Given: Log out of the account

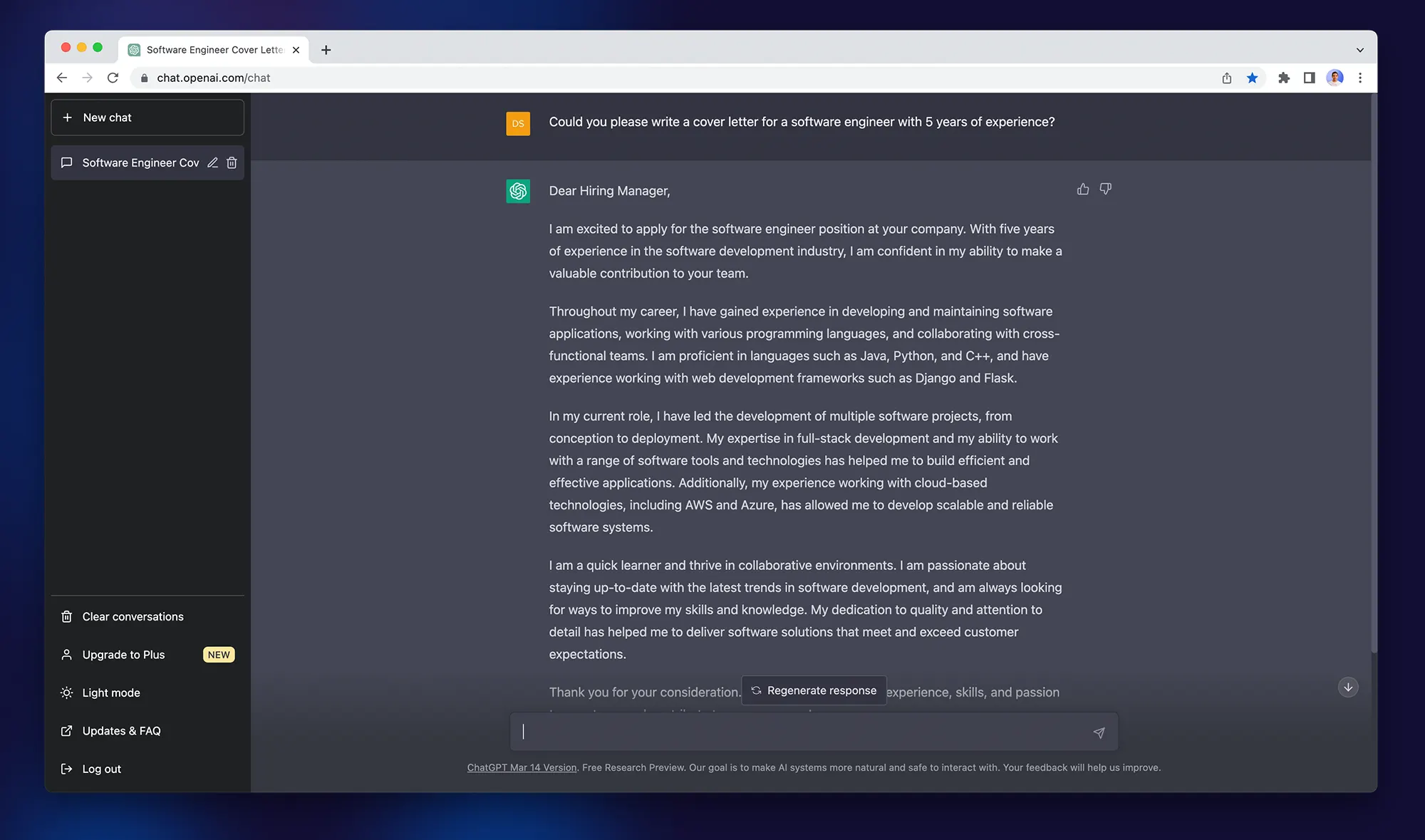Looking at the screenshot, I should [x=147, y=769].
